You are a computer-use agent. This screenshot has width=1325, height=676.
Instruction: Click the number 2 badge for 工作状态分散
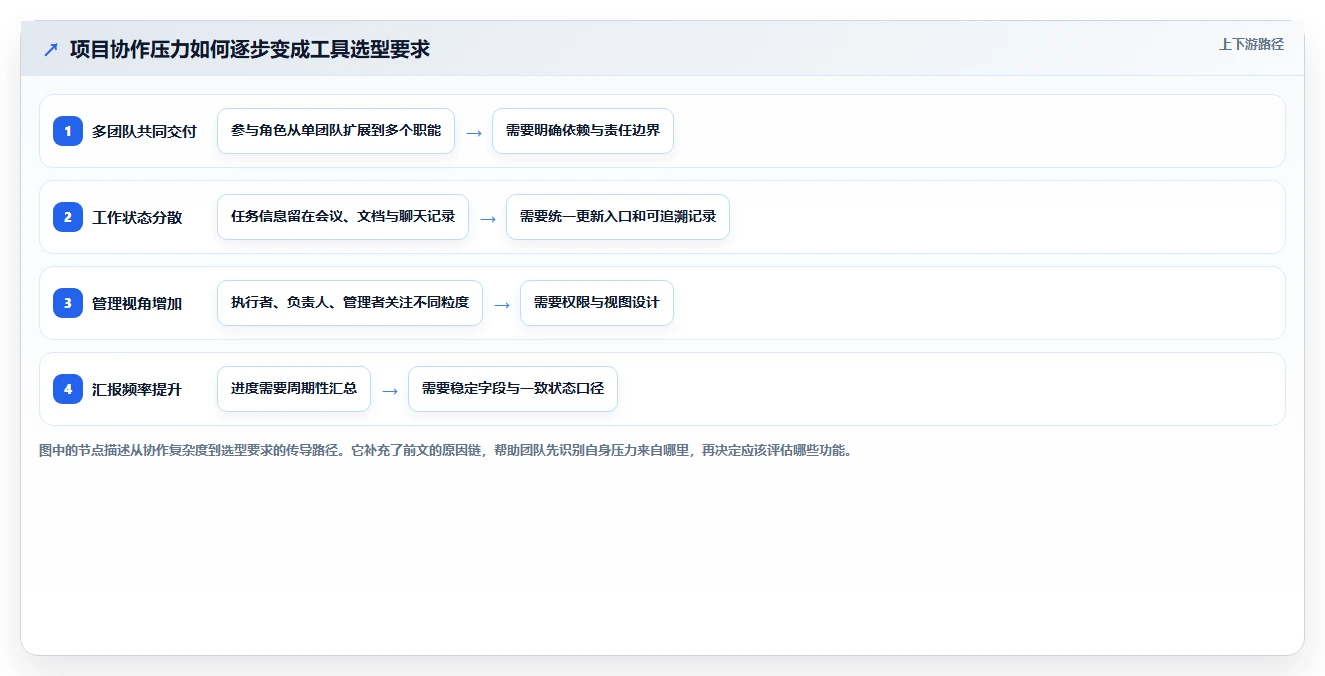(68, 217)
